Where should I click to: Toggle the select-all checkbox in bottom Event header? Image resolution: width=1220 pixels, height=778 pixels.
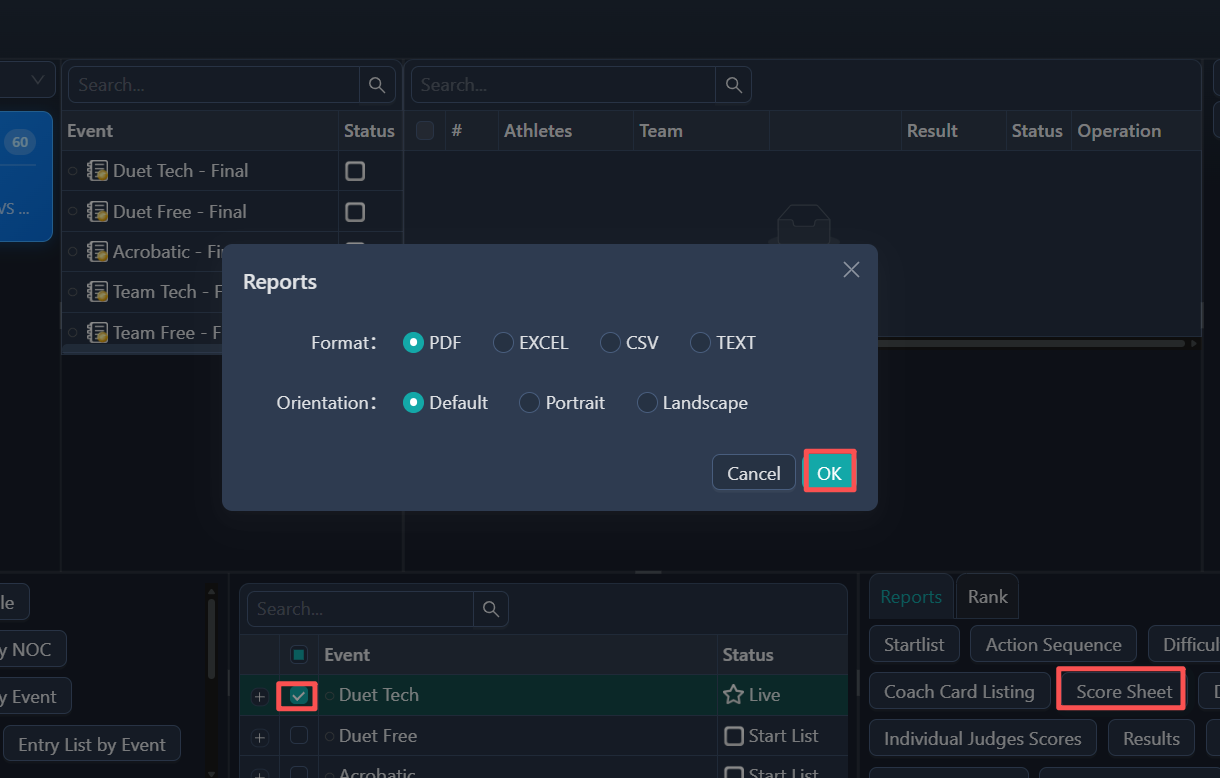tap(298, 655)
